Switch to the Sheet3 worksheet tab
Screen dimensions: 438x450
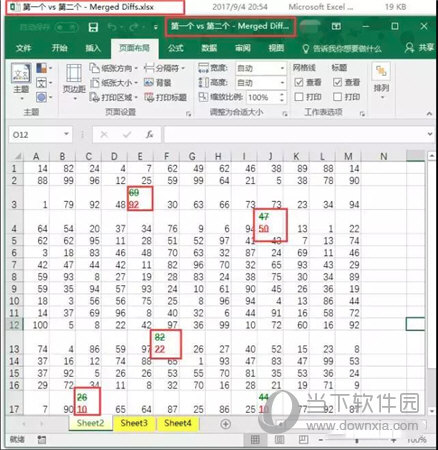134,423
